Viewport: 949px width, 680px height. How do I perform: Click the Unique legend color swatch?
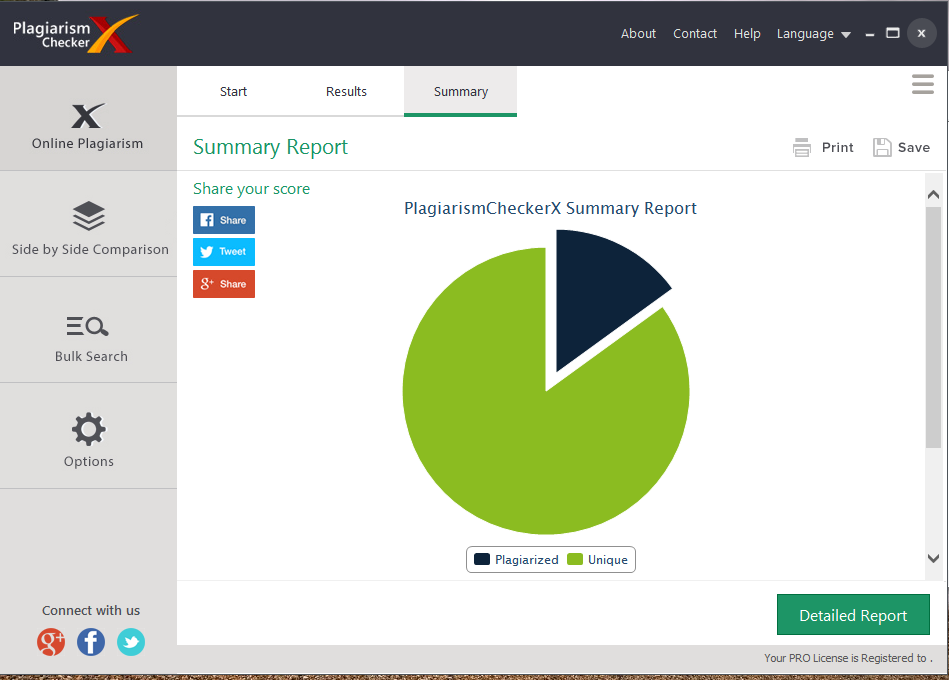(x=574, y=559)
